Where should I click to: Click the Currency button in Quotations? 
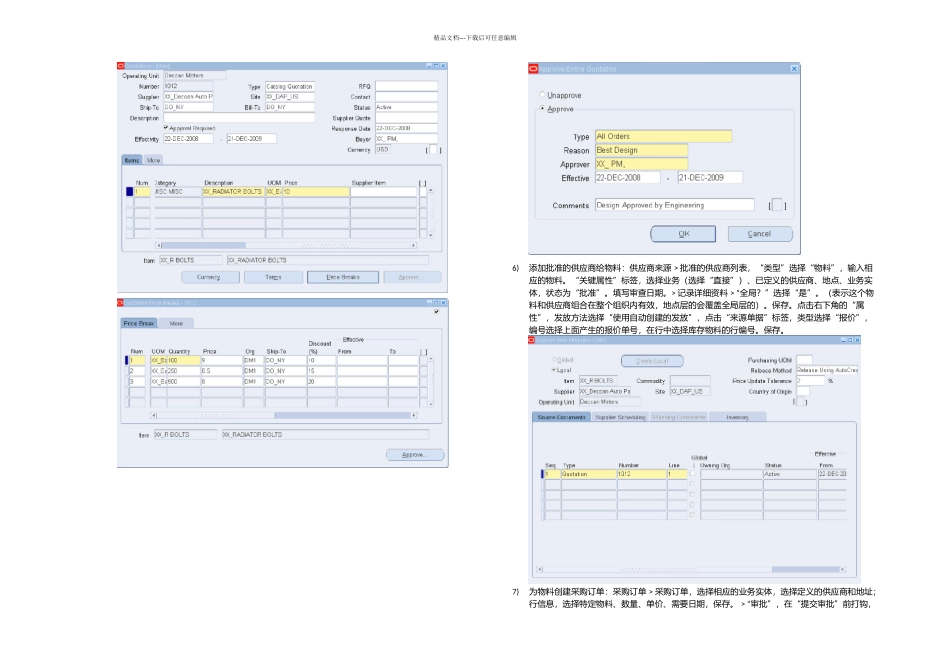208,278
